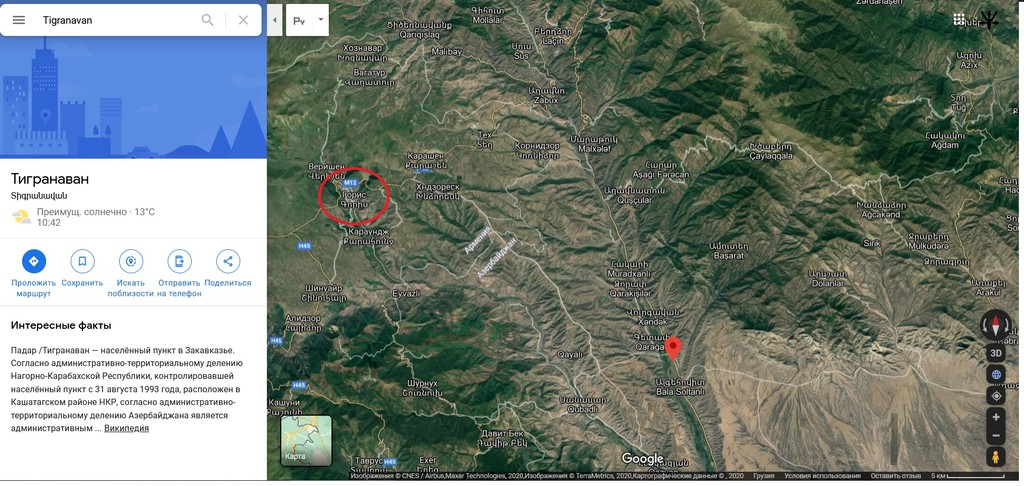Click the red Tigranavan location pin

click(x=673, y=348)
